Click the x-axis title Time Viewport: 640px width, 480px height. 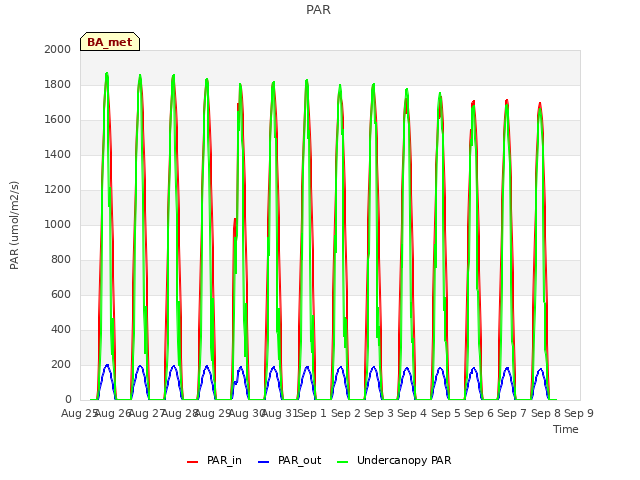566,429
